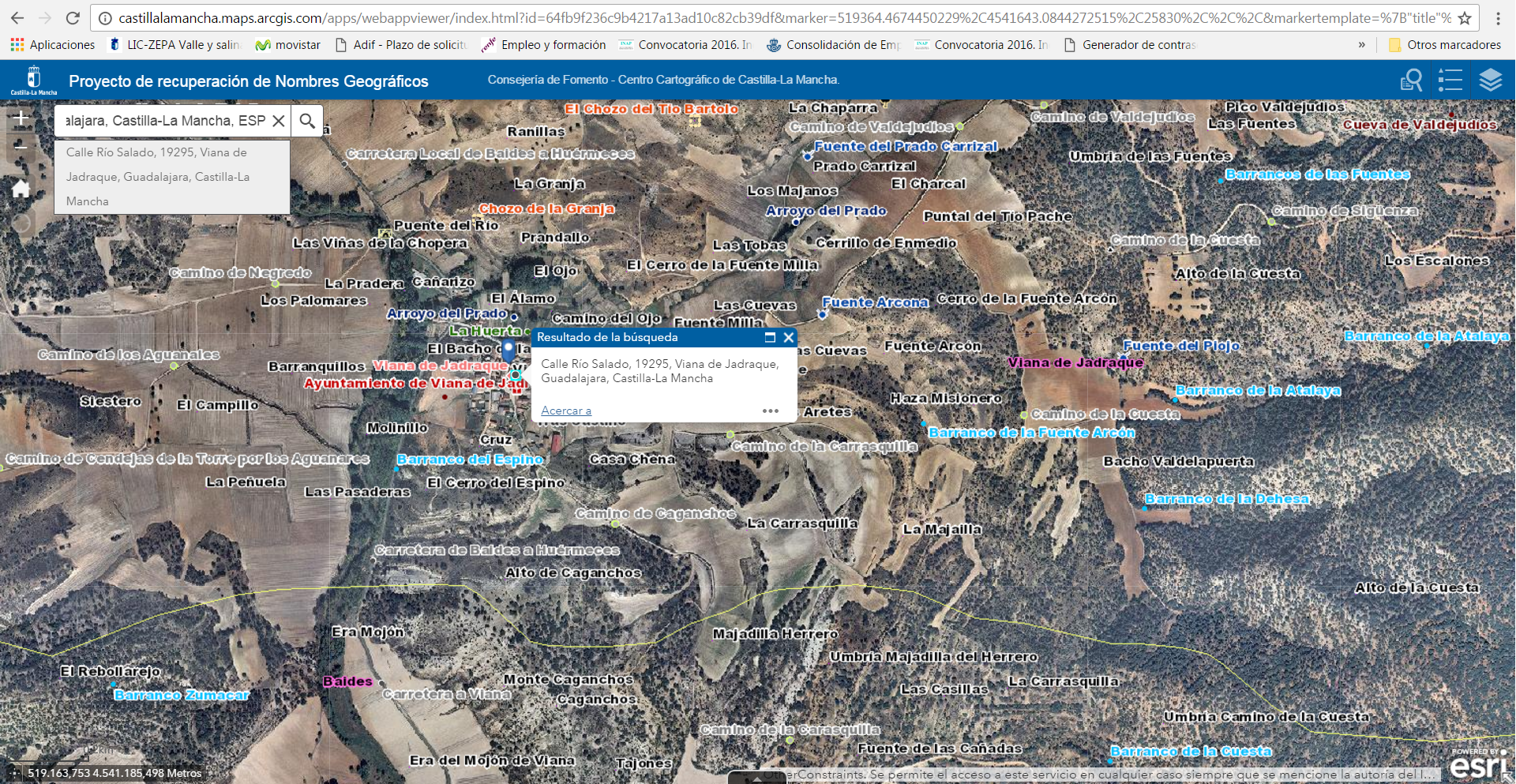Click into the address search field

[164, 121]
